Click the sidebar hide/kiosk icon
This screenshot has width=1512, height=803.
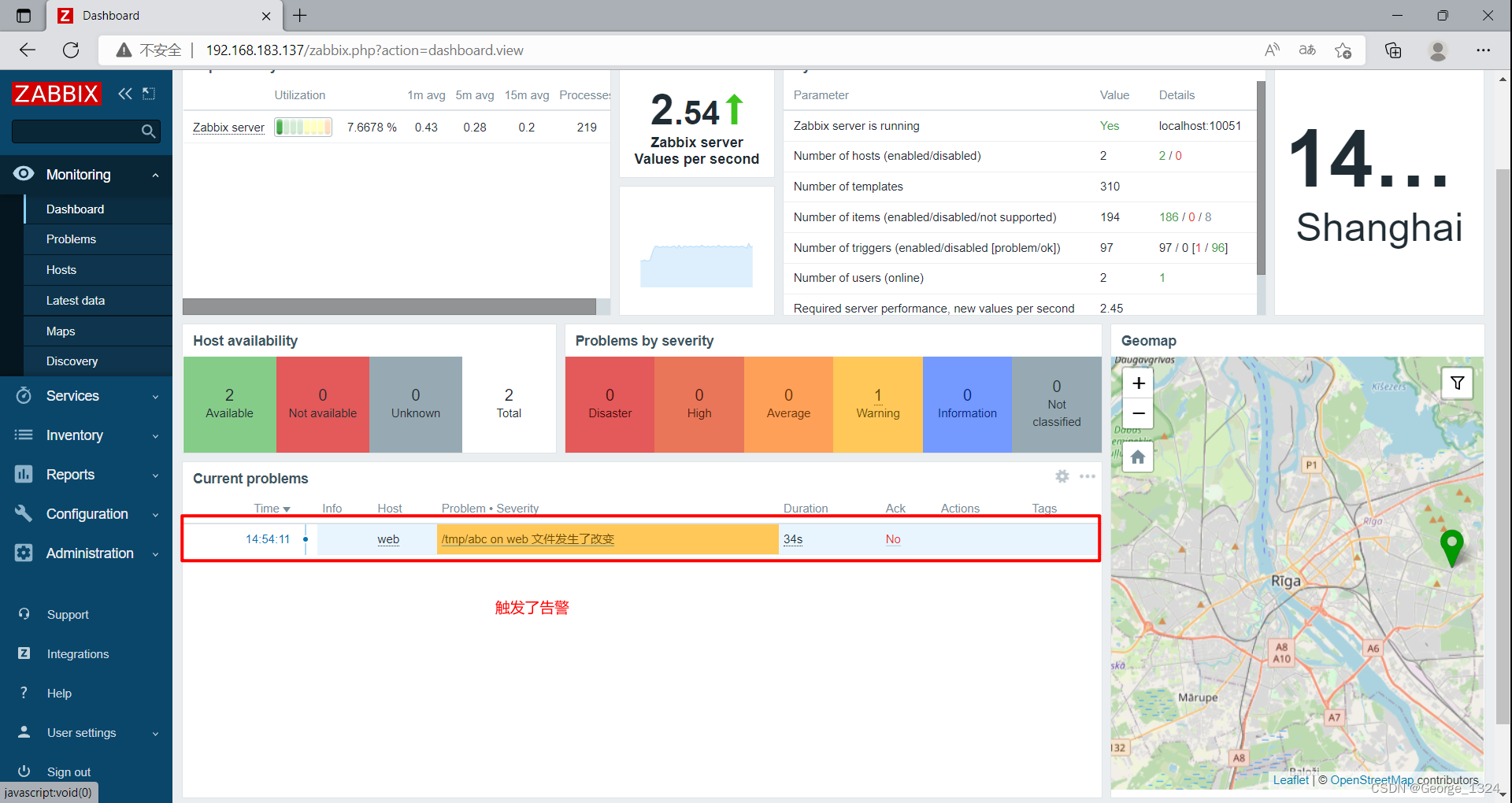149,94
